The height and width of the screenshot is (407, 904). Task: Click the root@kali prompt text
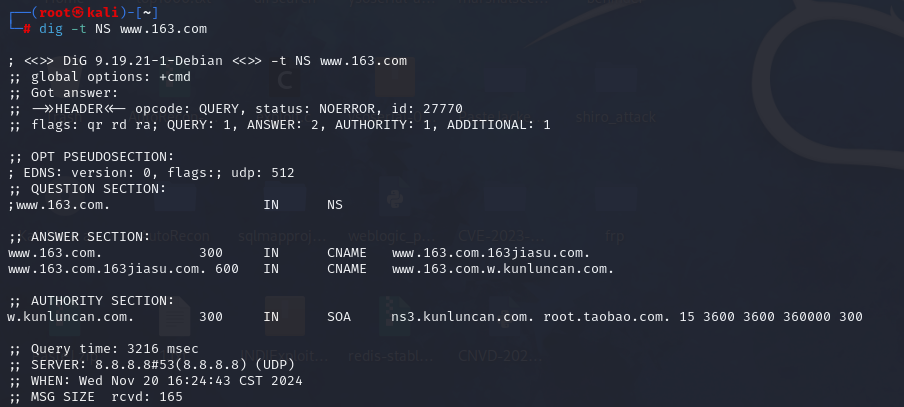pyautogui.click(x=79, y=13)
